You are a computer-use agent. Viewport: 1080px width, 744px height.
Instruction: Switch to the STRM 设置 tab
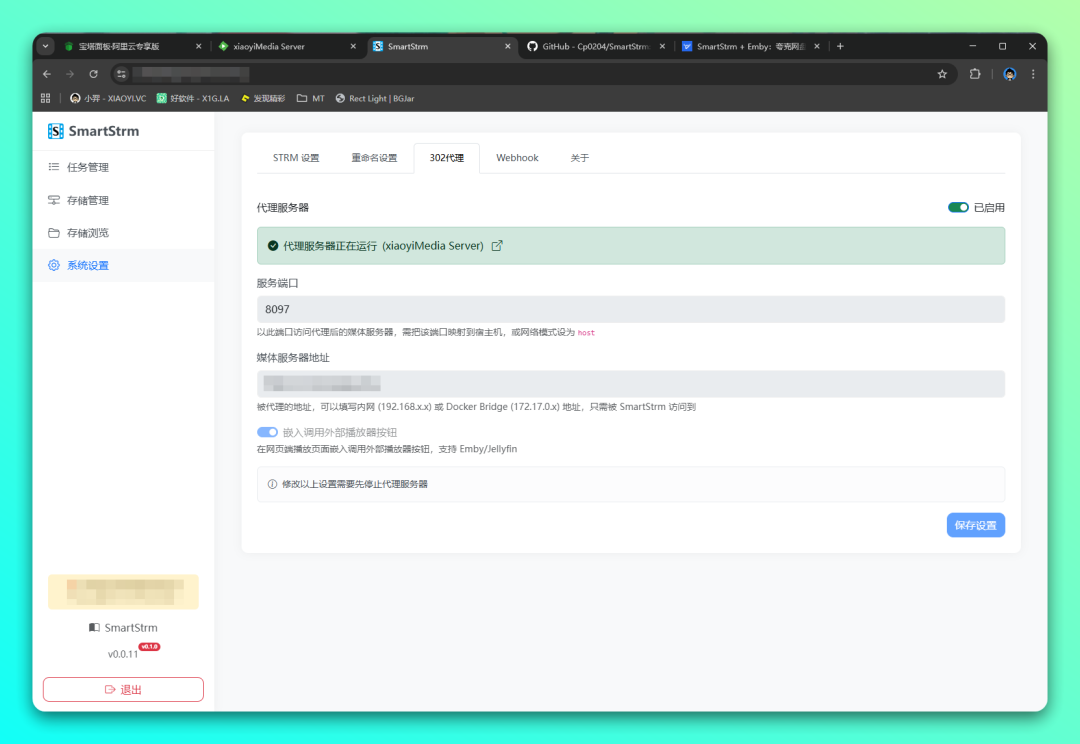(296, 158)
